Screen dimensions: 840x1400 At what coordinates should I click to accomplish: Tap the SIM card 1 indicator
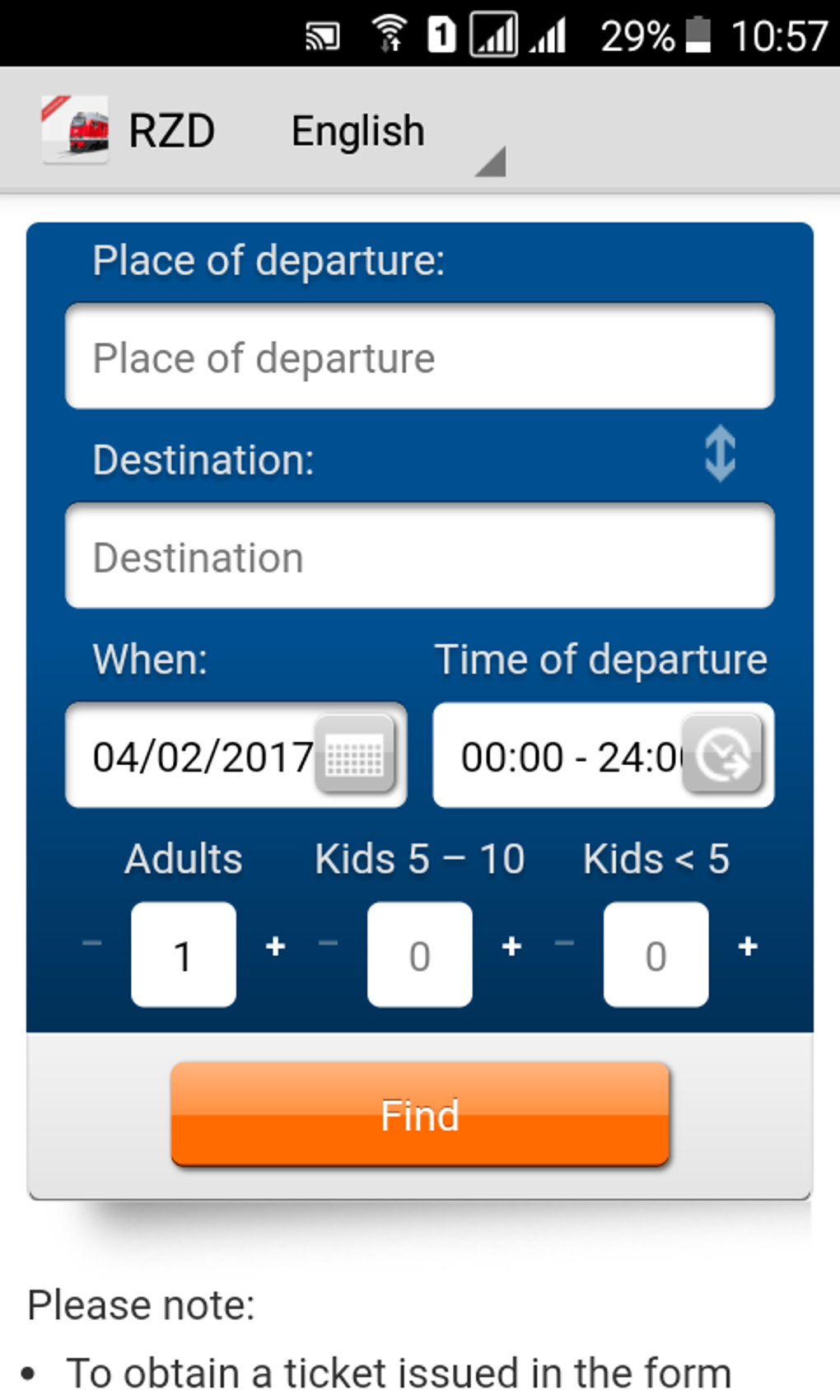point(441,35)
